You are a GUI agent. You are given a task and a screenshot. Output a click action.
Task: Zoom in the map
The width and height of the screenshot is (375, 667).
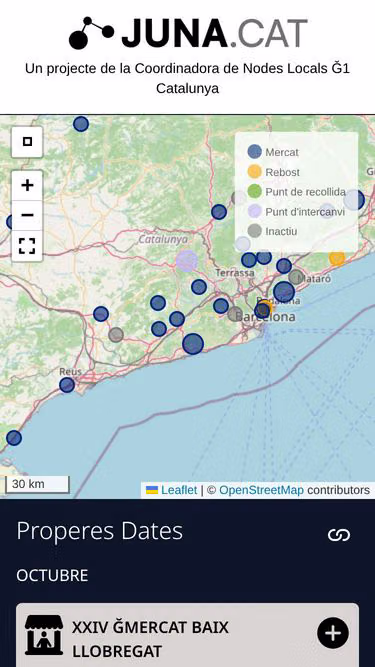tap(27, 185)
